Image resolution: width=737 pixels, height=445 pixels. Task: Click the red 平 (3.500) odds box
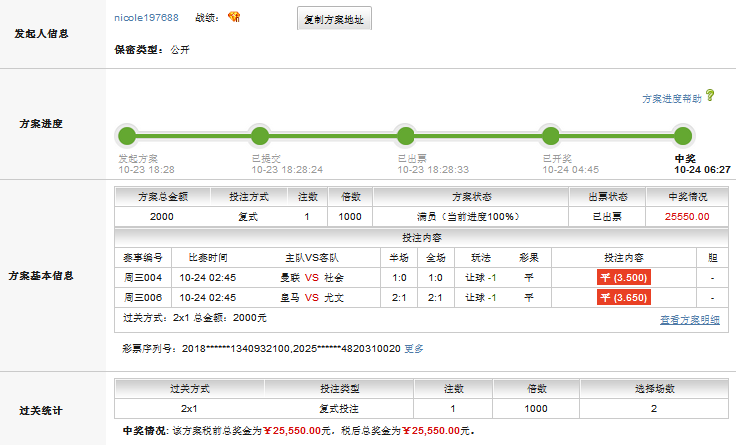624,277
